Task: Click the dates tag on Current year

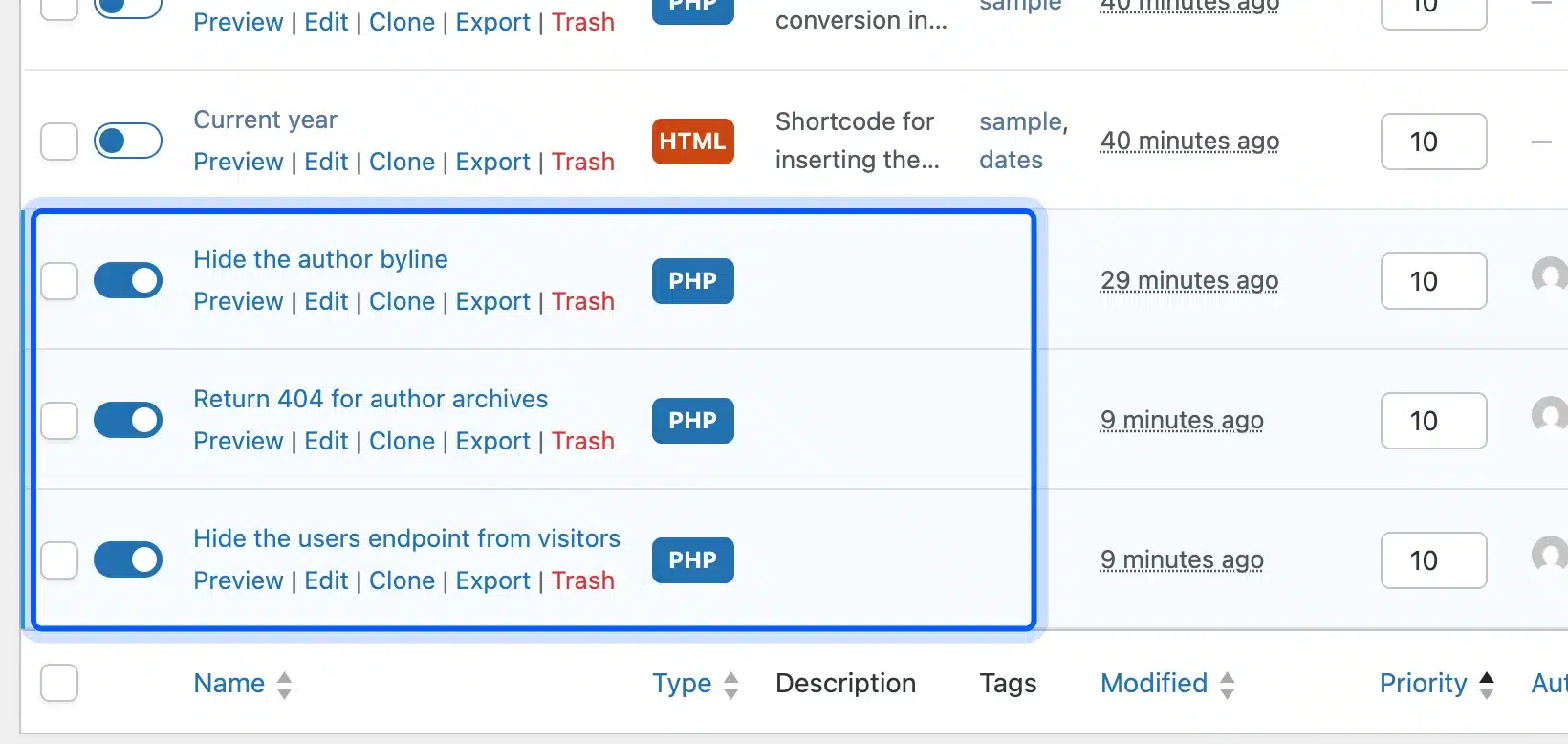Action: 1011,160
